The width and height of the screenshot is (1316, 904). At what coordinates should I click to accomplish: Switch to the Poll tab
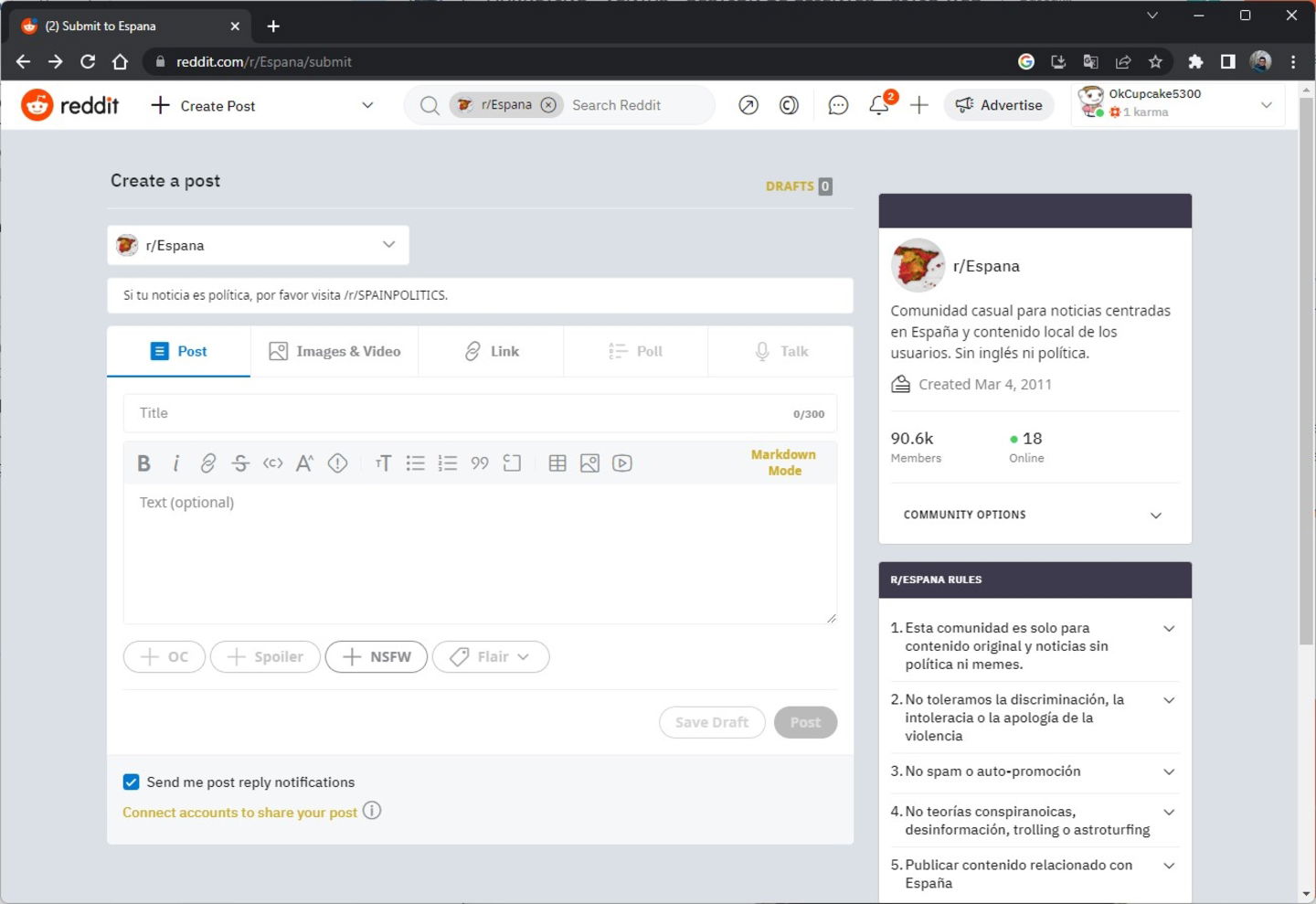point(635,351)
